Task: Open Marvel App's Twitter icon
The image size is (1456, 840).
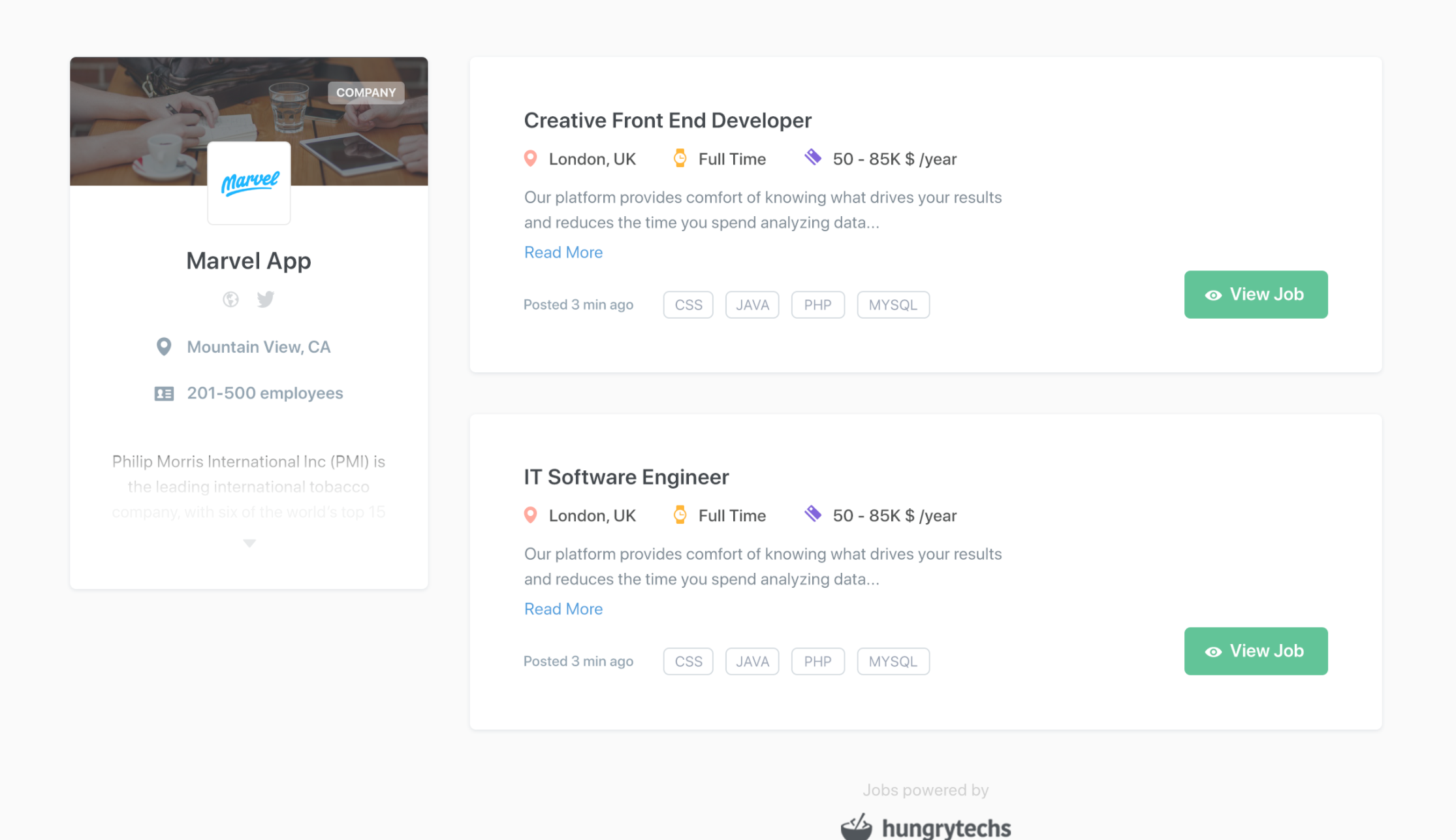Action: pyautogui.click(x=265, y=299)
